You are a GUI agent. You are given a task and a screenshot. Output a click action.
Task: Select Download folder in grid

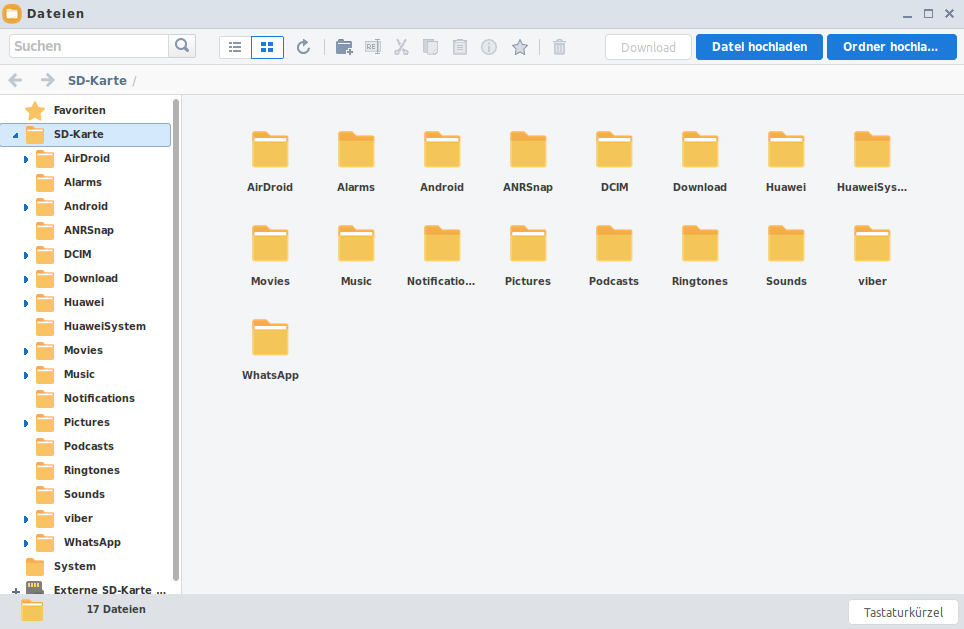700,161
